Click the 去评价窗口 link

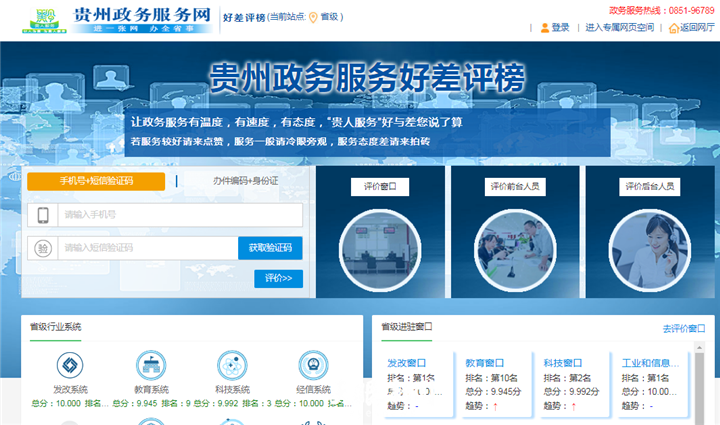point(685,328)
